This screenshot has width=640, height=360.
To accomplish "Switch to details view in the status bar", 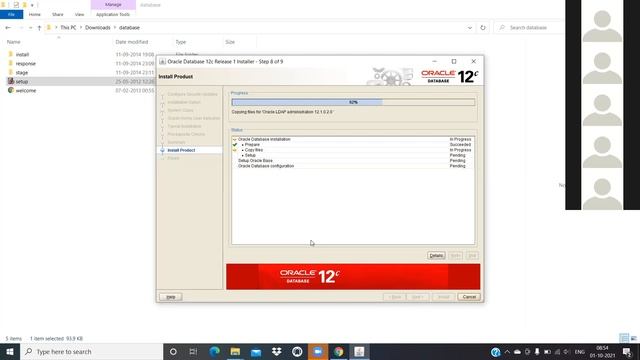I will 624,338.
